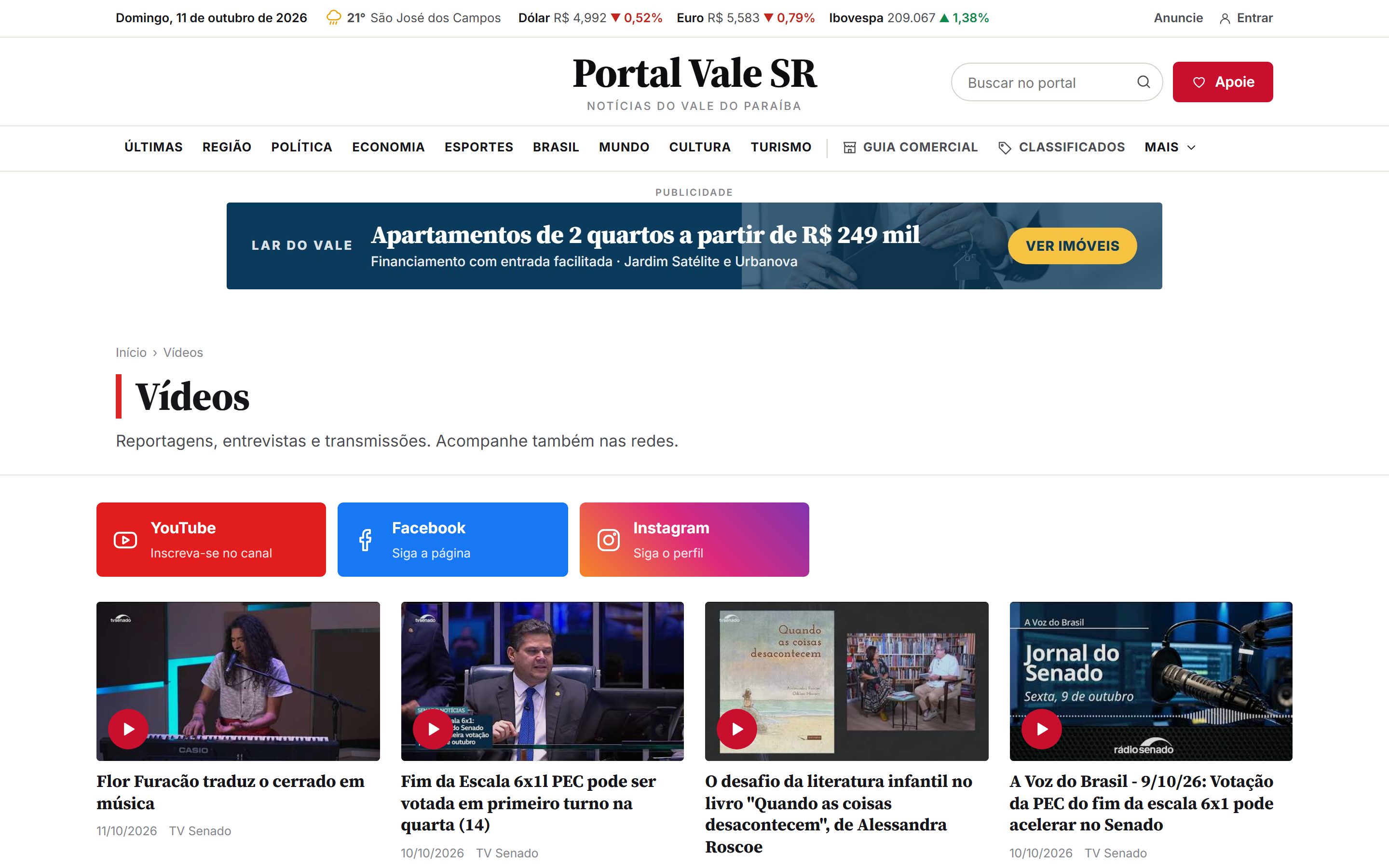This screenshot has height=868, width=1389.
Task: Open the BRASIL section
Action: (x=556, y=147)
